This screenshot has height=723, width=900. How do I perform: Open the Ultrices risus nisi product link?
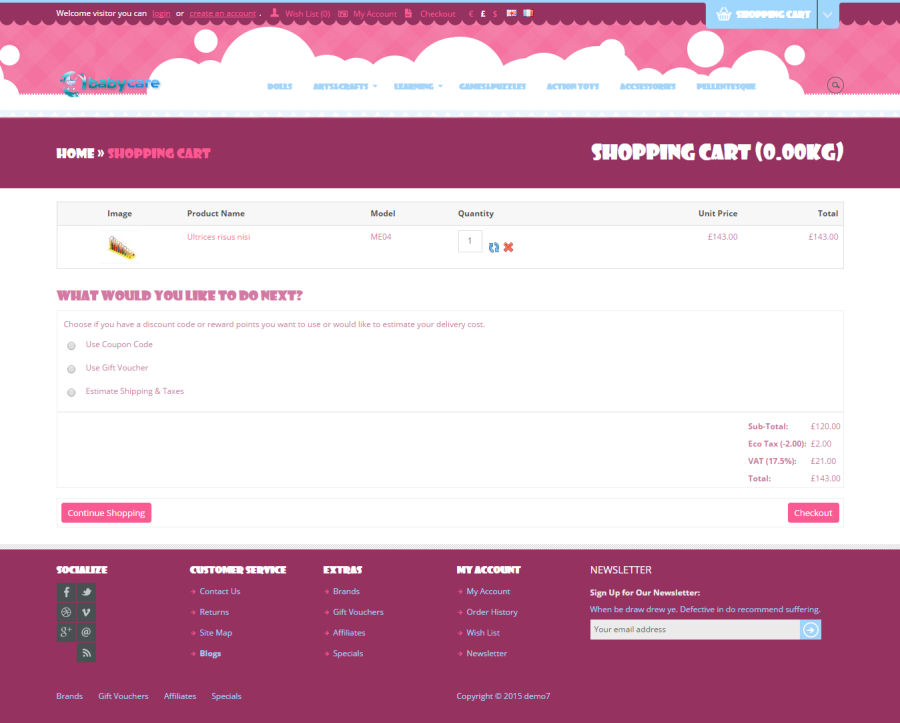pyautogui.click(x=219, y=237)
